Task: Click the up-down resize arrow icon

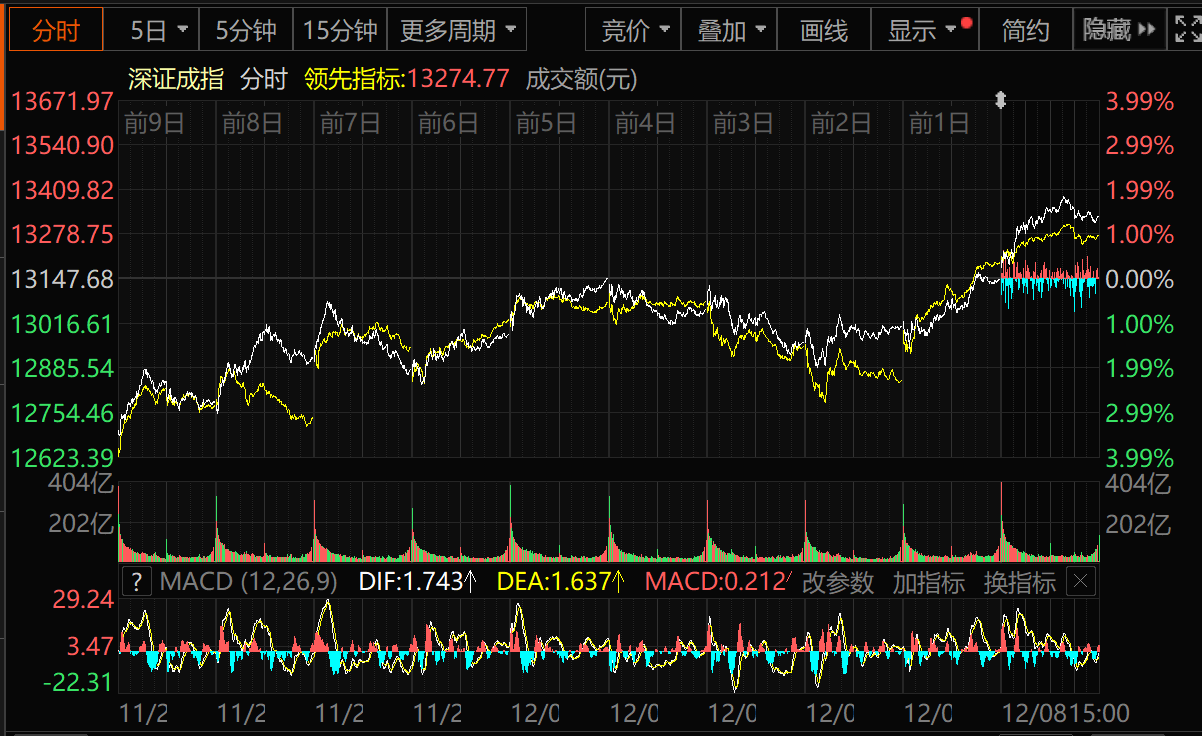Action: point(1000,100)
